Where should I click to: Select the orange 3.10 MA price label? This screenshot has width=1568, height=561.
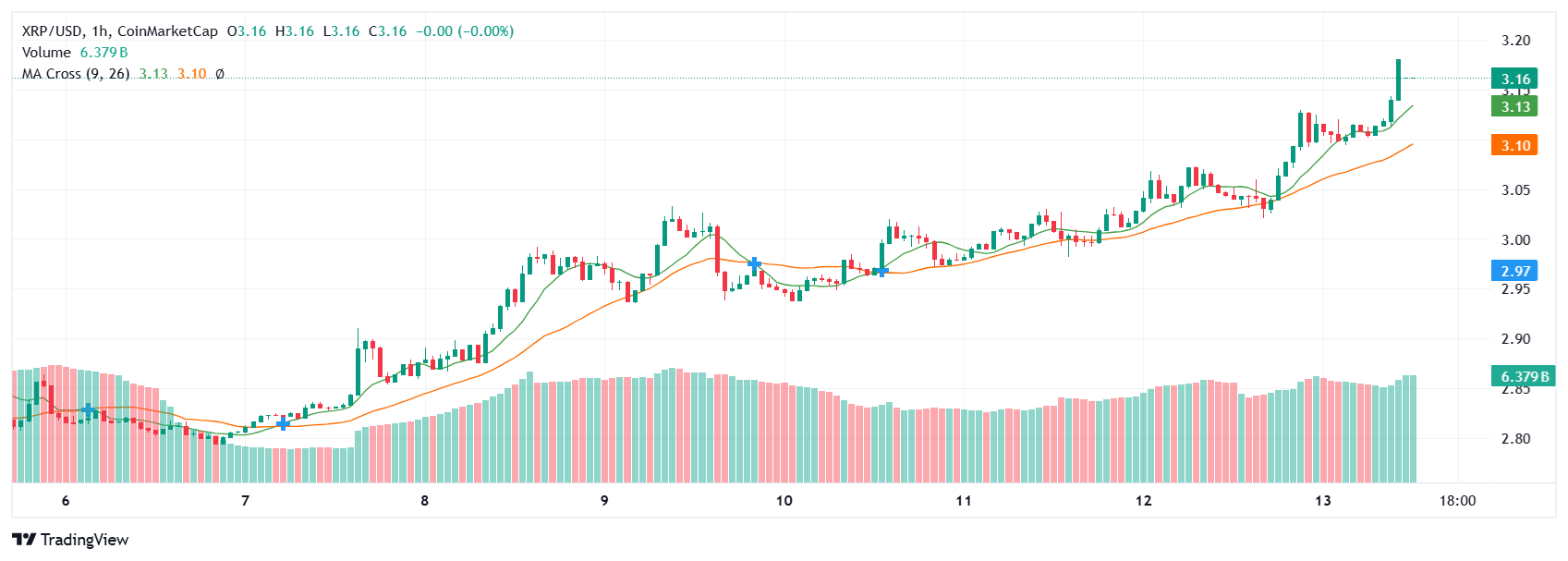(x=1514, y=145)
